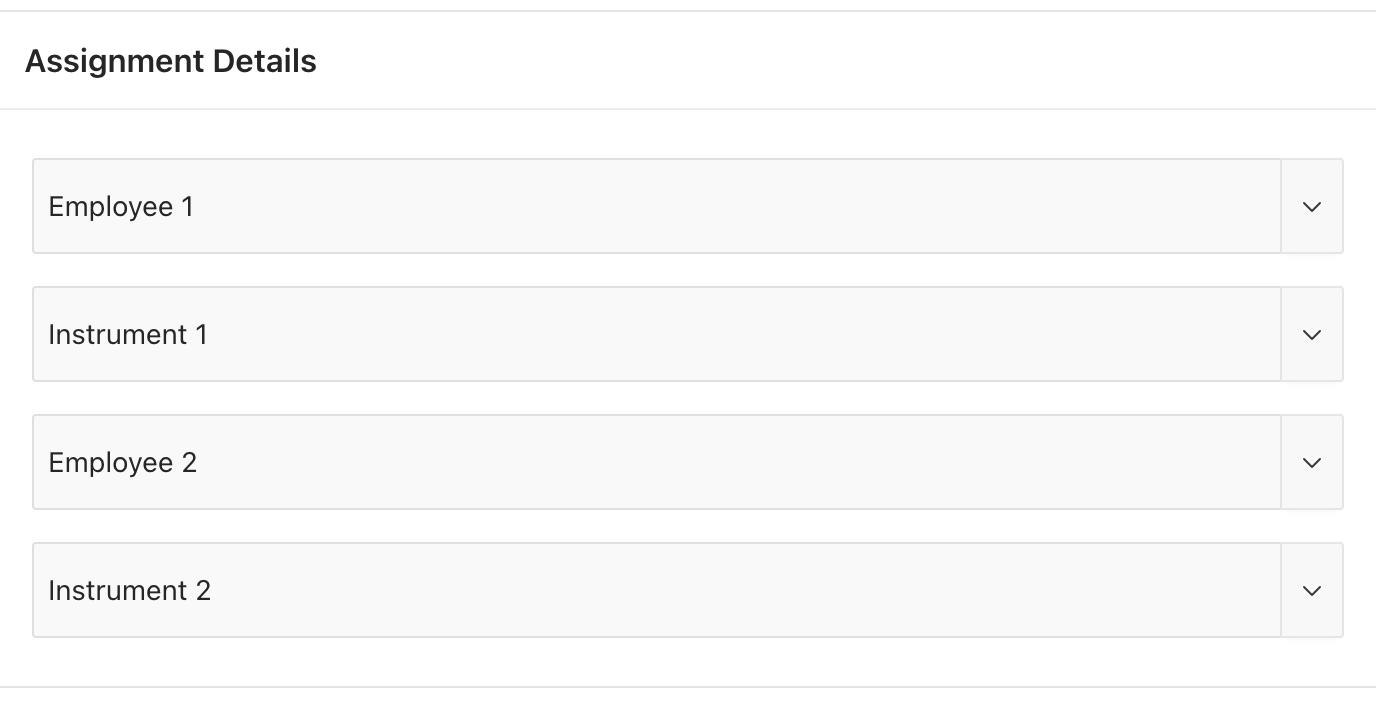Click the chevron icon beside Instrument 2

coord(1312,590)
